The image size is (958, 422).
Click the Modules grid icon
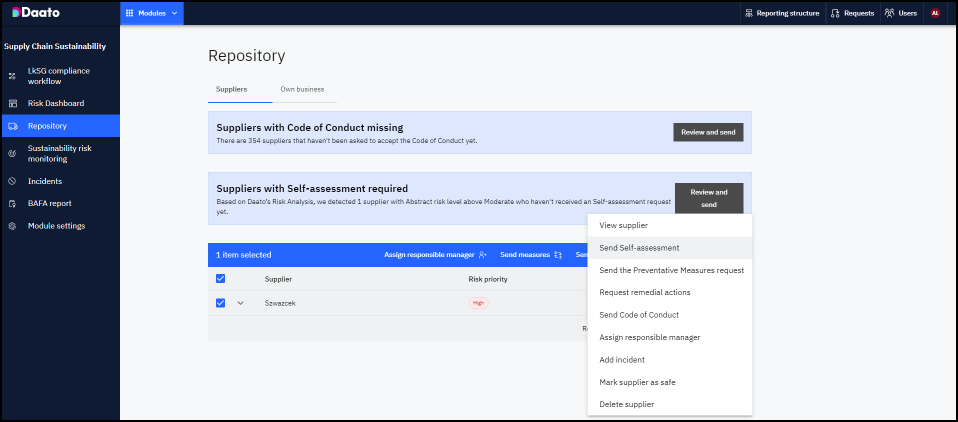click(x=130, y=13)
